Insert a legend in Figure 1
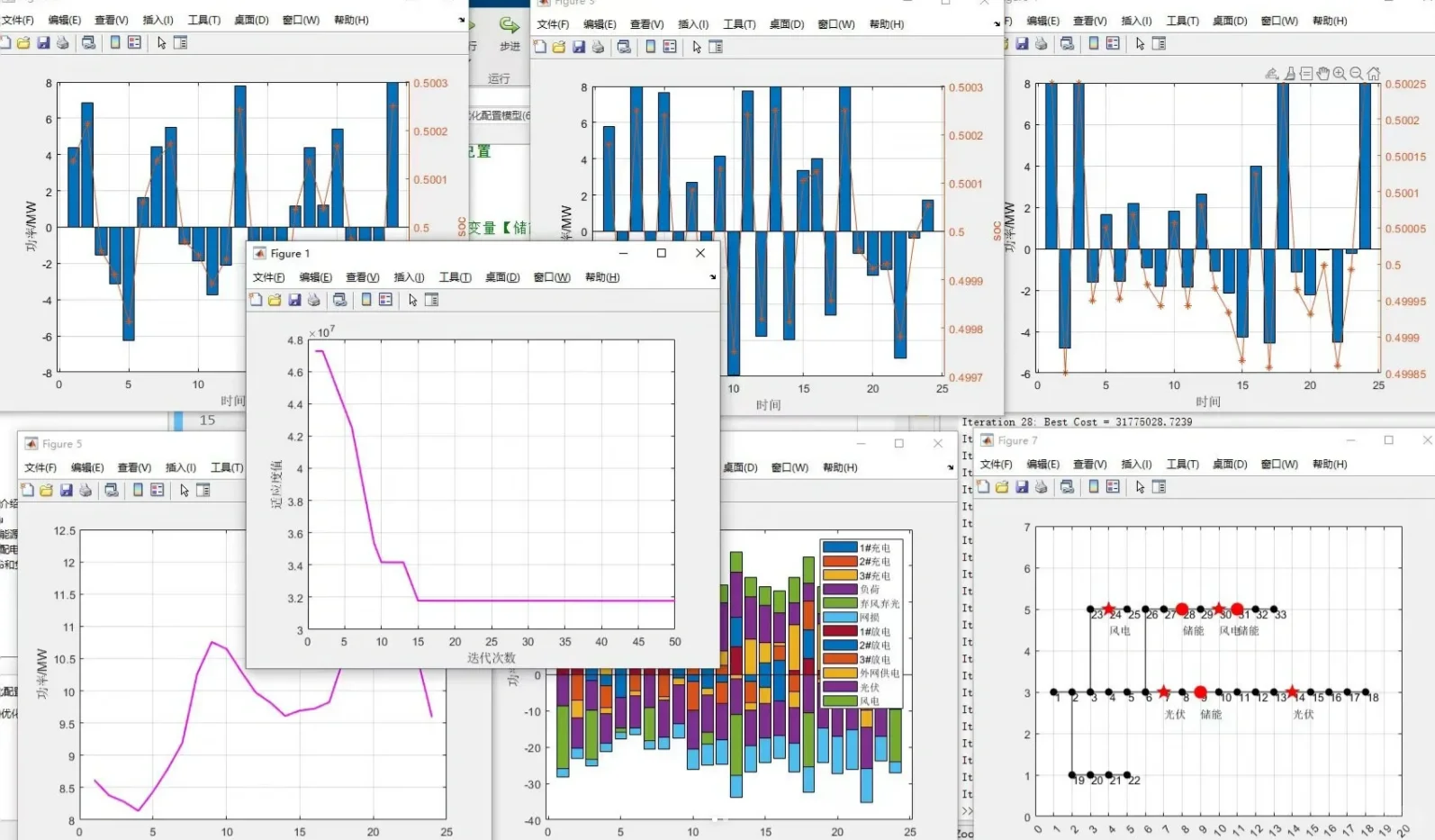 (x=385, y=300)
